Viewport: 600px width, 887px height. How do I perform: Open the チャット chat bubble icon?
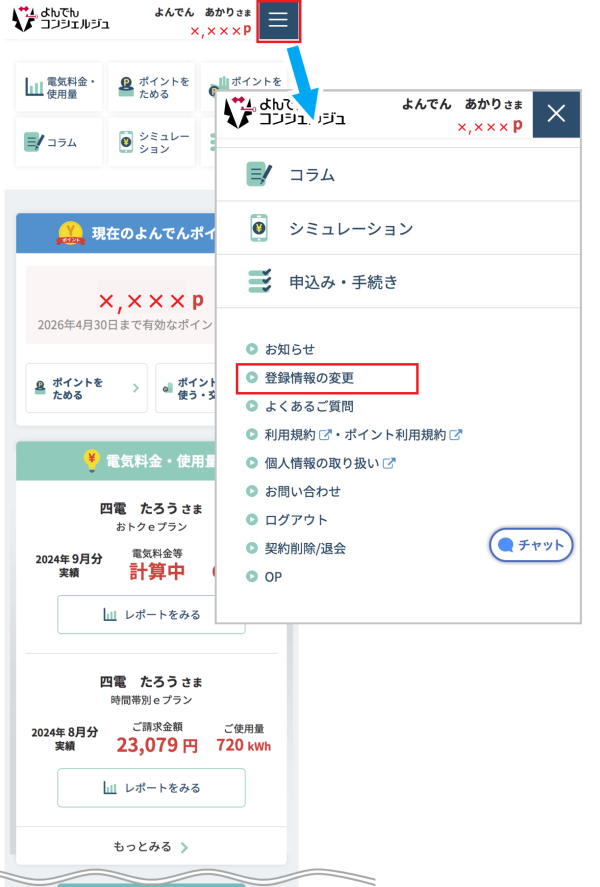(x=508, y=545)
